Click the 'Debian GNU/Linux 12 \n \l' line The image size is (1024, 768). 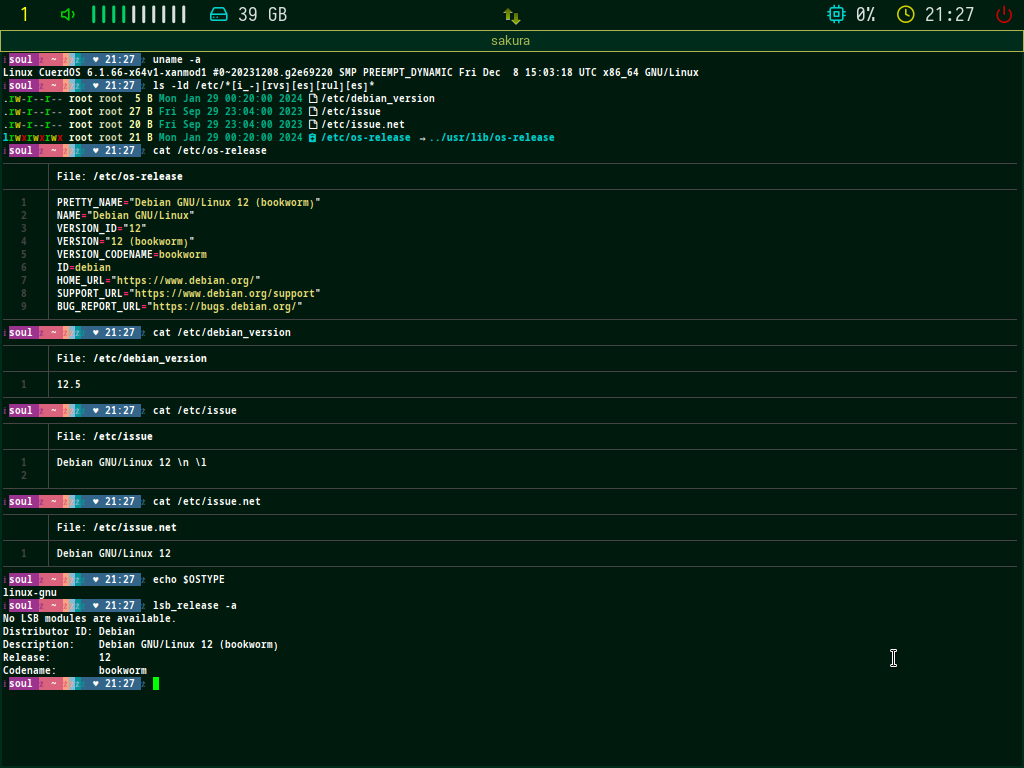pos(131,462)
